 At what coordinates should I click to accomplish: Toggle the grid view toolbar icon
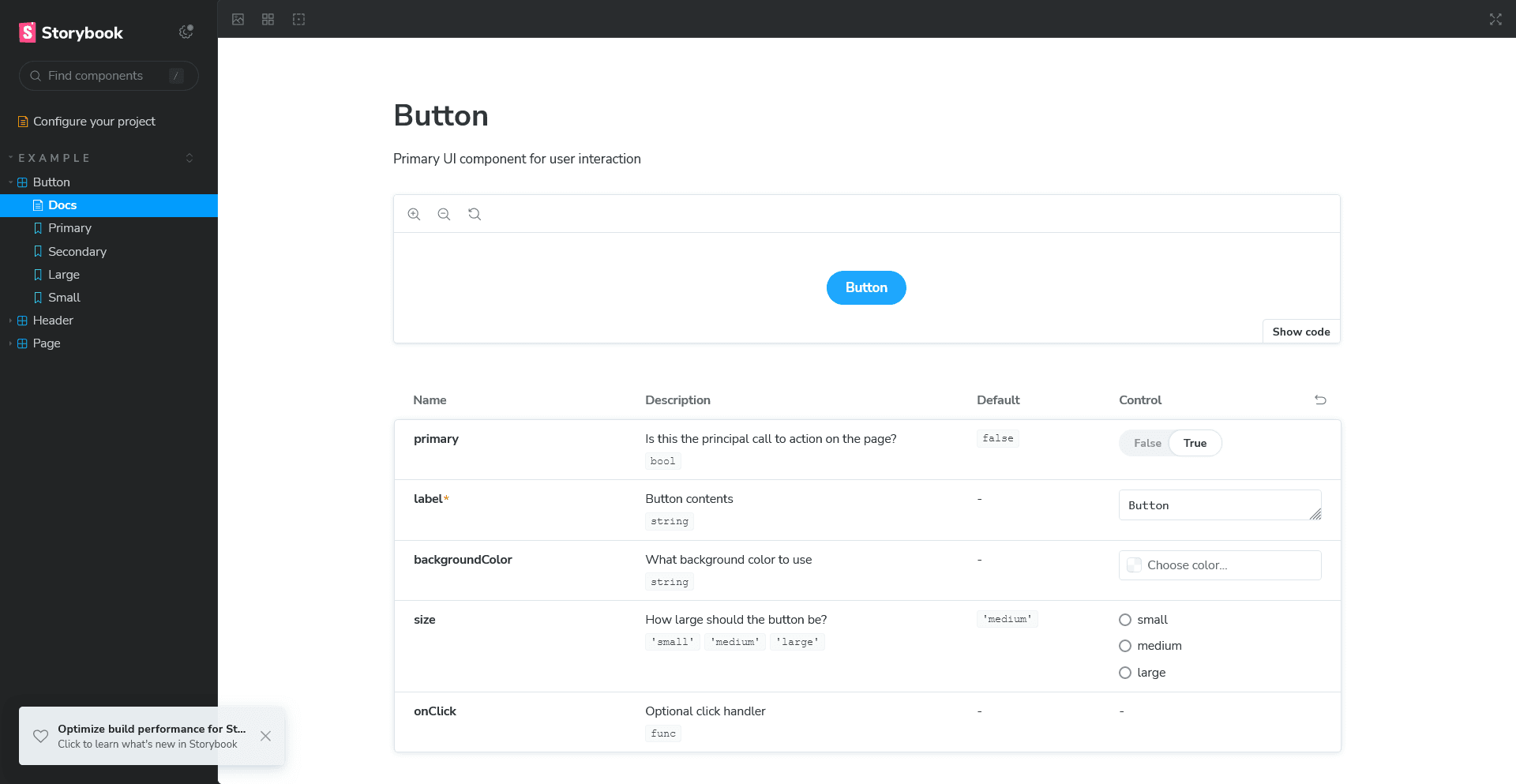point(268,19)
